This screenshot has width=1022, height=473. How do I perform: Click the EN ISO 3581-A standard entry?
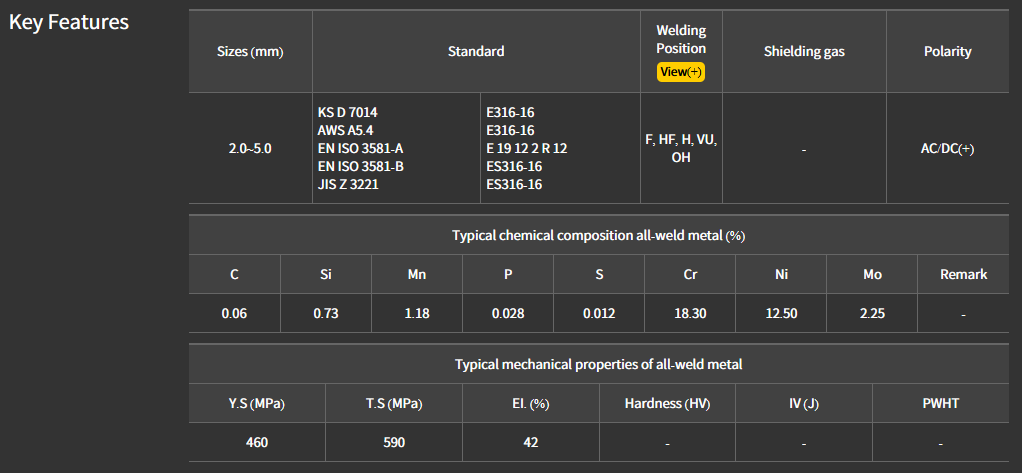click(360, 148)
